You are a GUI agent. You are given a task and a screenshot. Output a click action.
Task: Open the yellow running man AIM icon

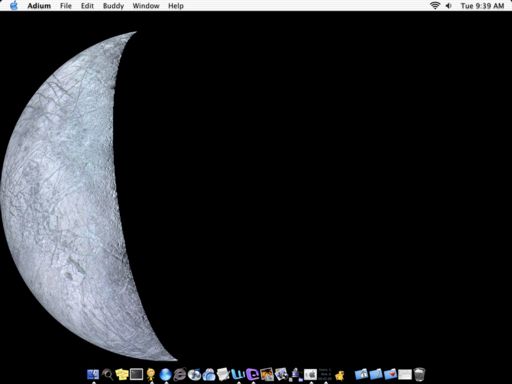click(x=151, y=374)
